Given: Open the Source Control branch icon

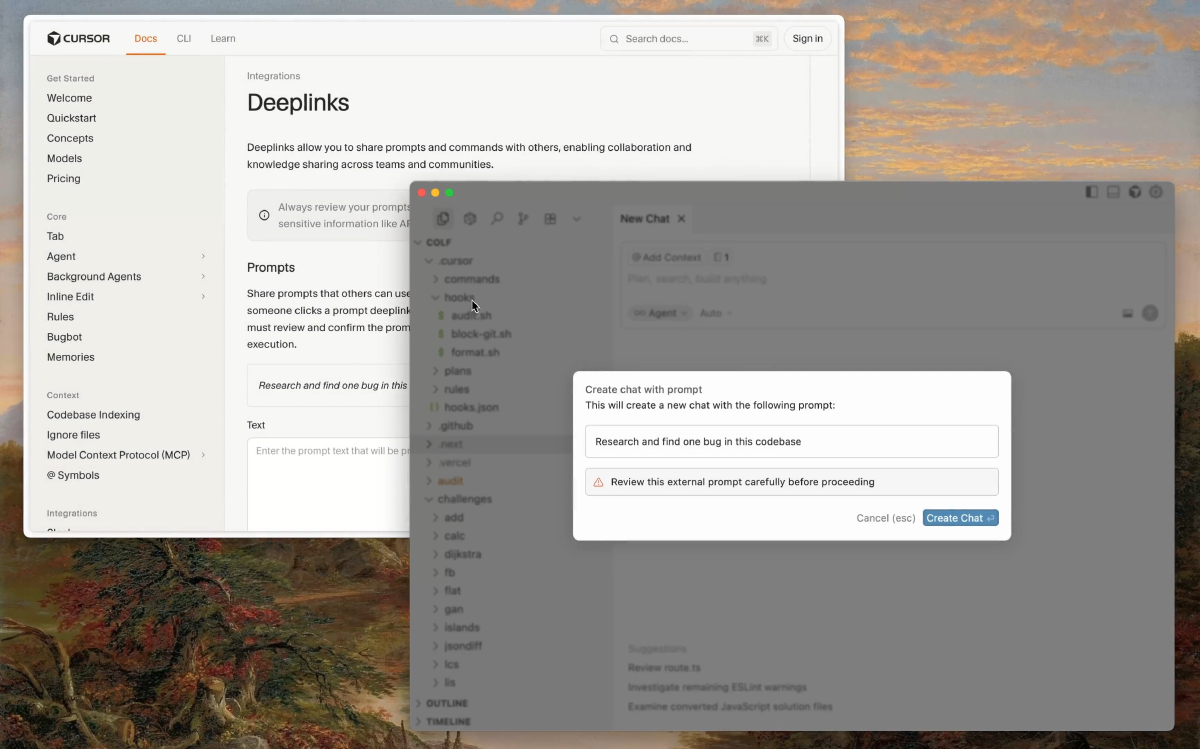Looking at the screenshot, I should pos(523,219).
